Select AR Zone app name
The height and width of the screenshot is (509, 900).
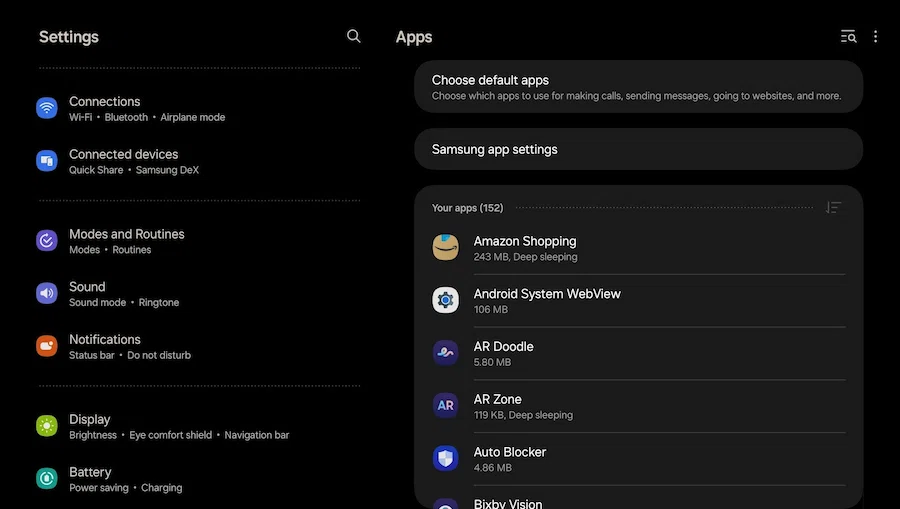point(498,399)
